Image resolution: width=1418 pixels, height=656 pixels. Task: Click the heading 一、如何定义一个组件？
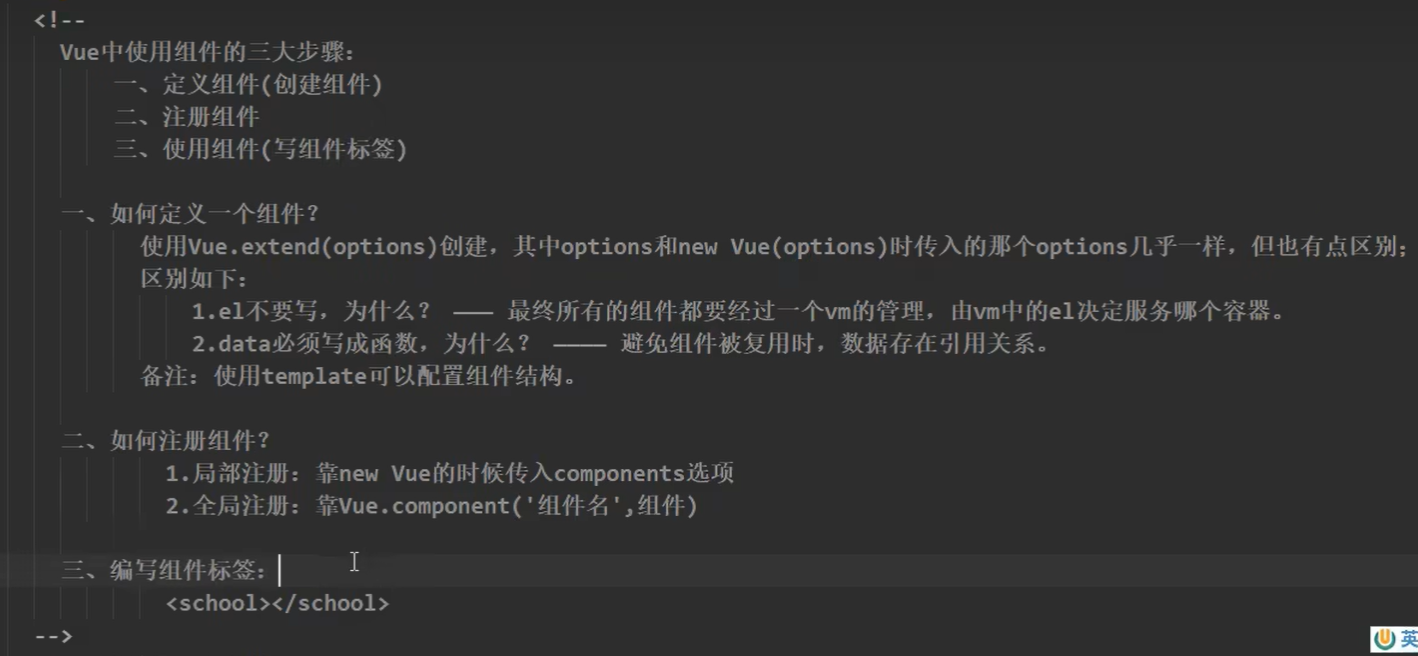pyautogui.click(x=190, y=214)
